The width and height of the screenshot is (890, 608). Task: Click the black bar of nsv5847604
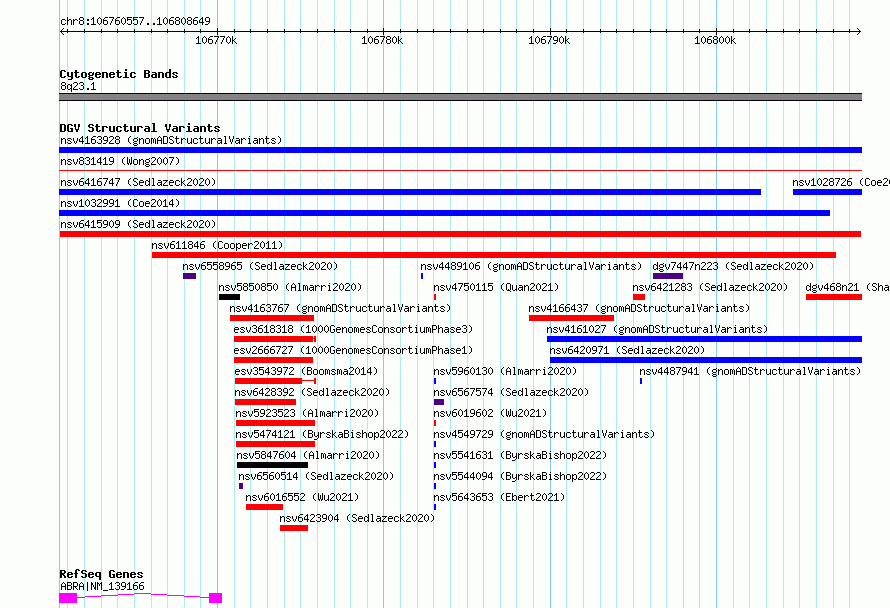pyautogui.click(x=272, y=465)
